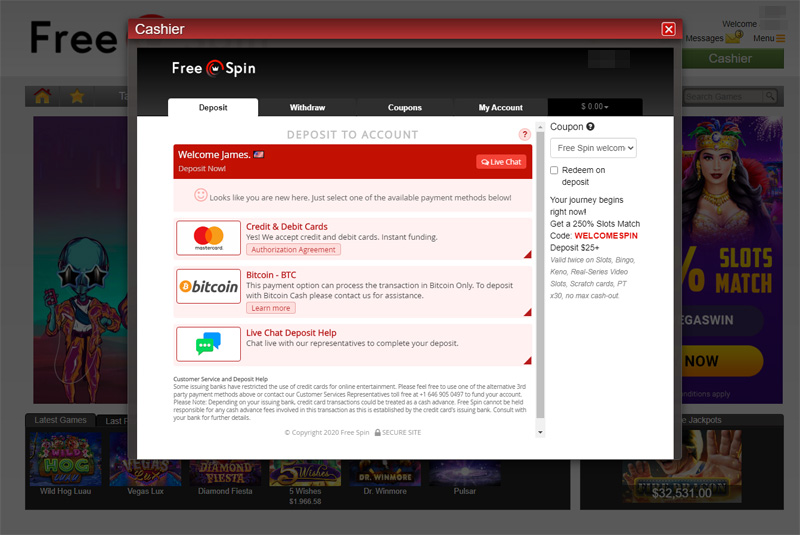Image resolution: width=800 pixels, height=535 pixels.
Task: Close the Cashier dialog
Action: tap(668, 29)
